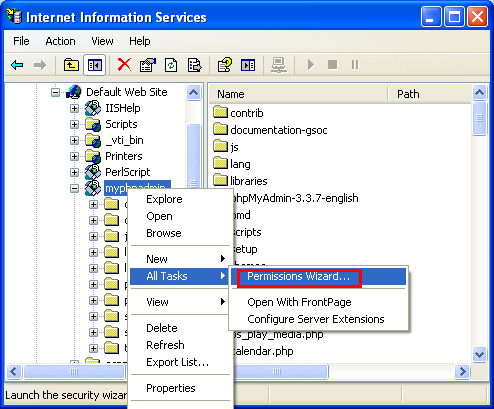
Task: Select the phpMyAdmin-3.3.7-english entry
Action: click(x=295, y=198)
